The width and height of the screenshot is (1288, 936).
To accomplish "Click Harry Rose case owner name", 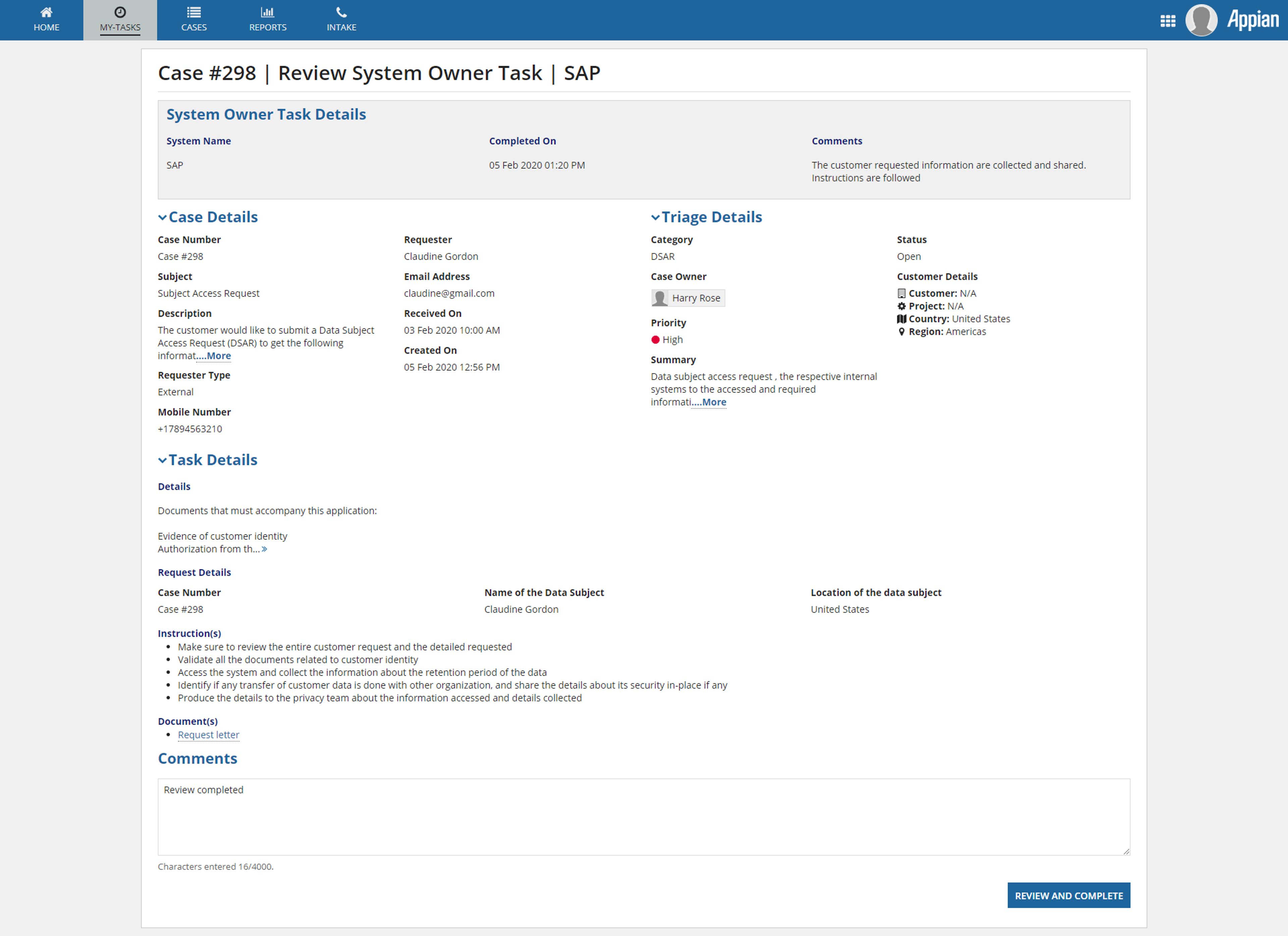I will (x=696, y=298).
